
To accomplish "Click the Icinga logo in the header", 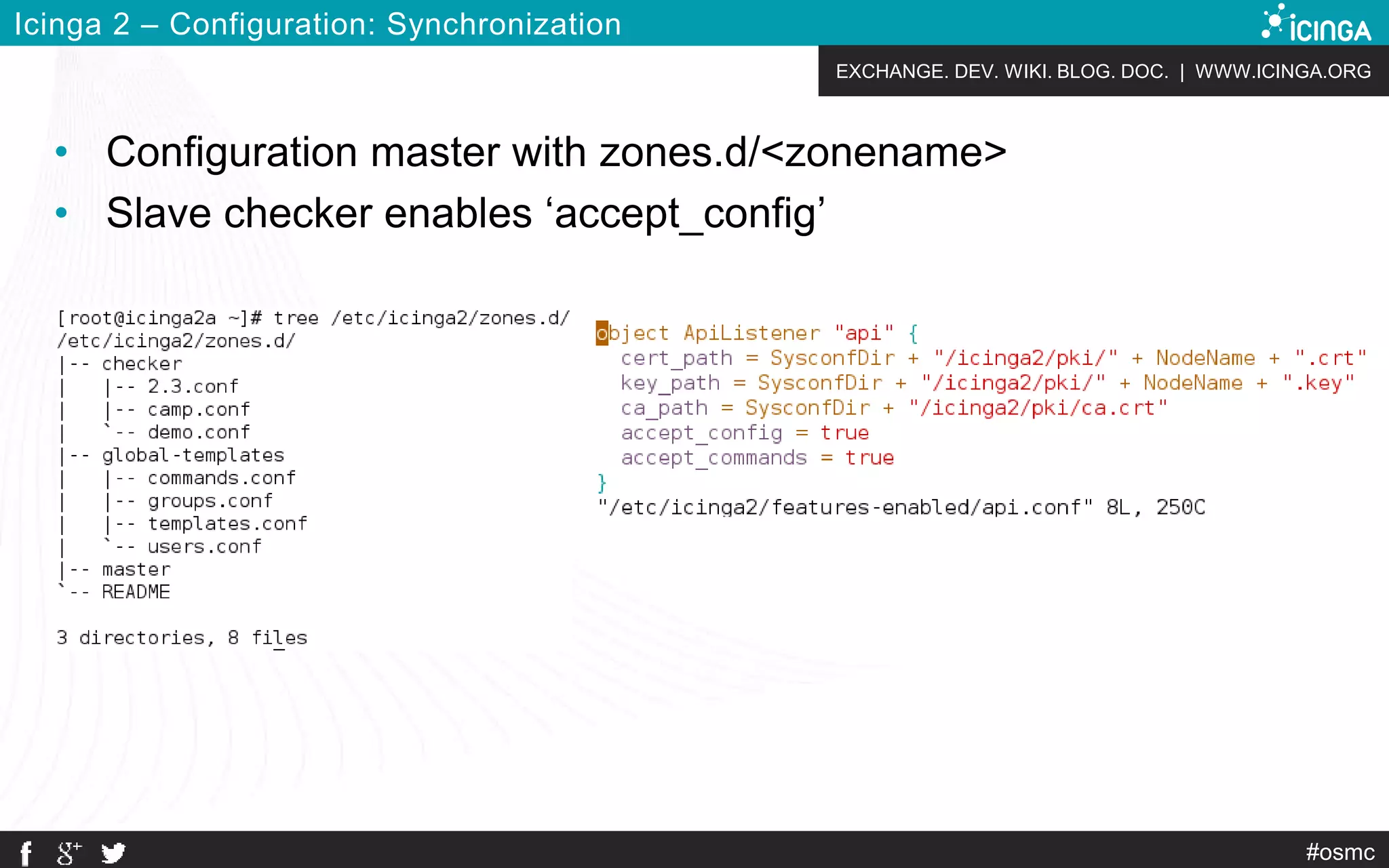I will point(1316,24).
